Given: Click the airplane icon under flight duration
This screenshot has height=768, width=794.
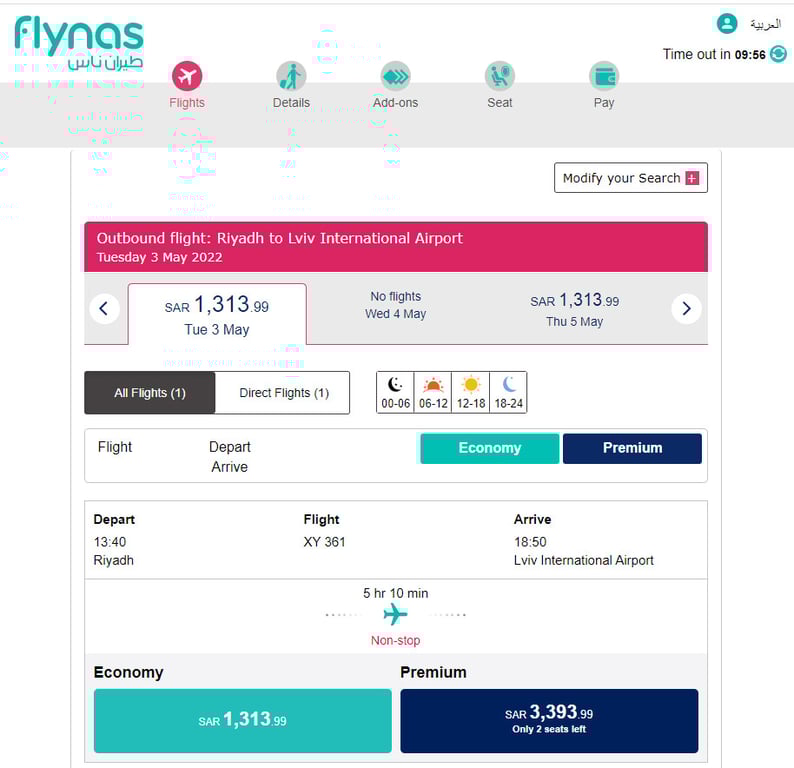Looking at the screenshot, I should (395, 615).
